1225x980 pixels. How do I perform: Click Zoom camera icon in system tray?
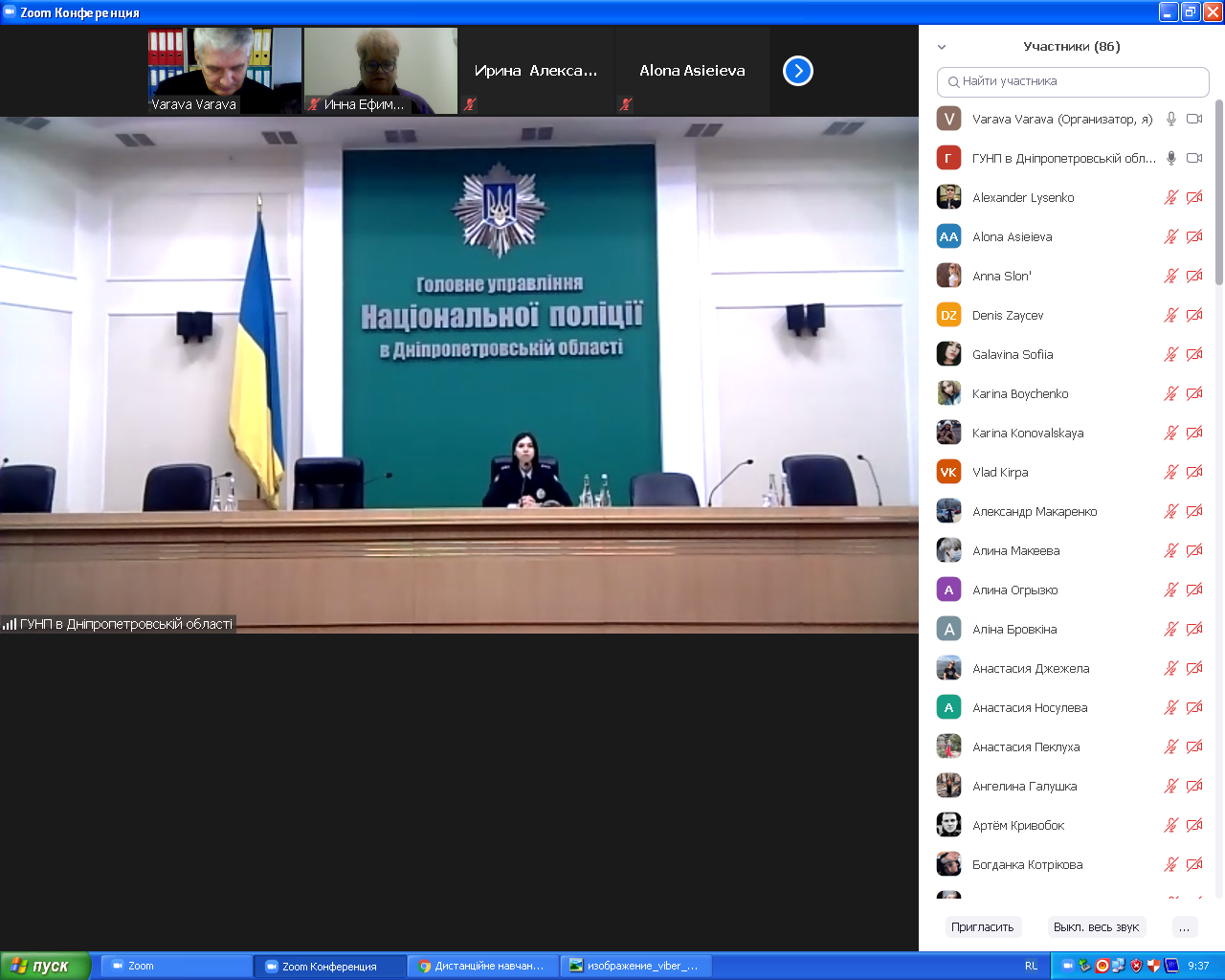[1067, 966]
